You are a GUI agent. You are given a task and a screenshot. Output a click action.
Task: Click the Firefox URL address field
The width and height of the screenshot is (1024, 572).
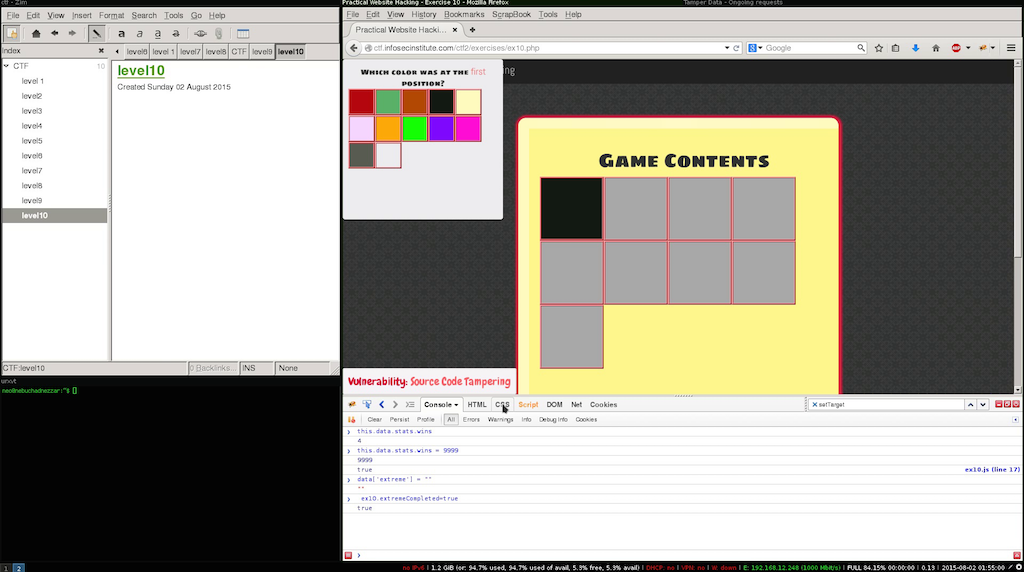click(545, 48)
